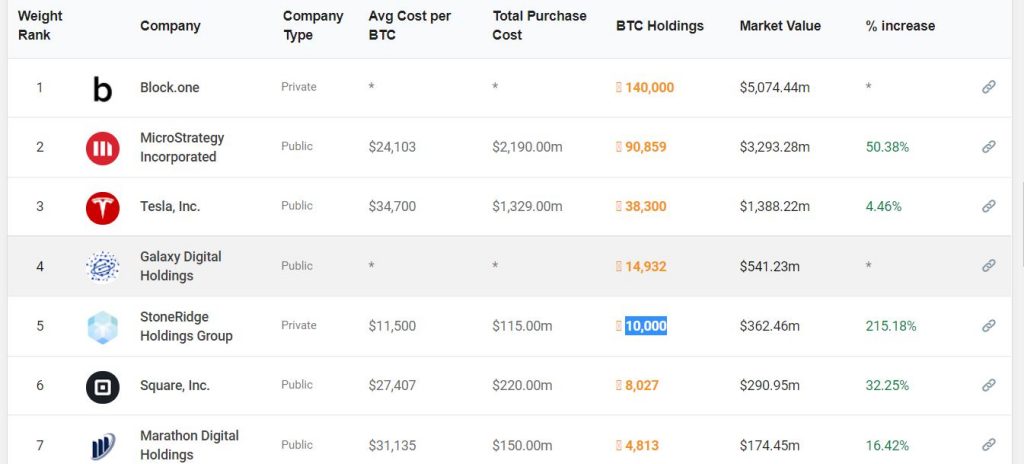Image resolution: width=1024 pixels, height=464 pixels.
Task: Click the $34,700 average cost cell
Action: pyautogui.click(x=392, y=207)
